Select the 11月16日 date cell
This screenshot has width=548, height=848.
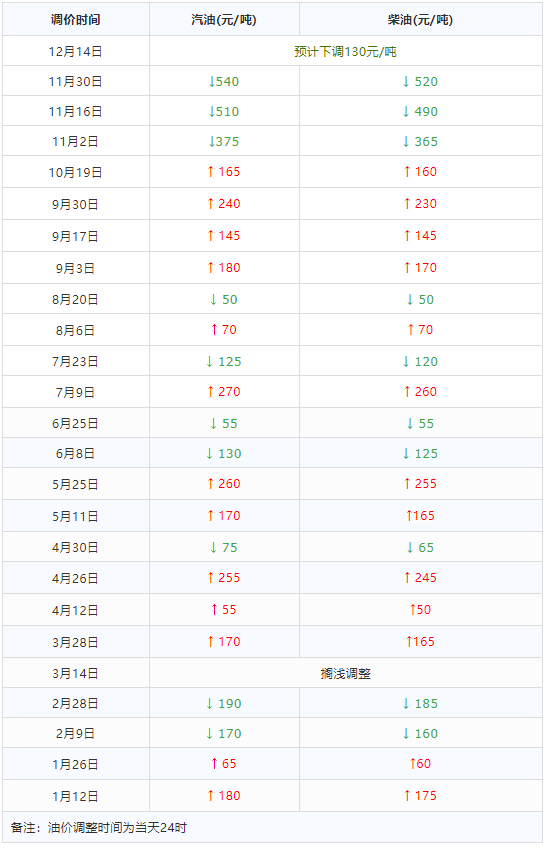click(76, 111)
